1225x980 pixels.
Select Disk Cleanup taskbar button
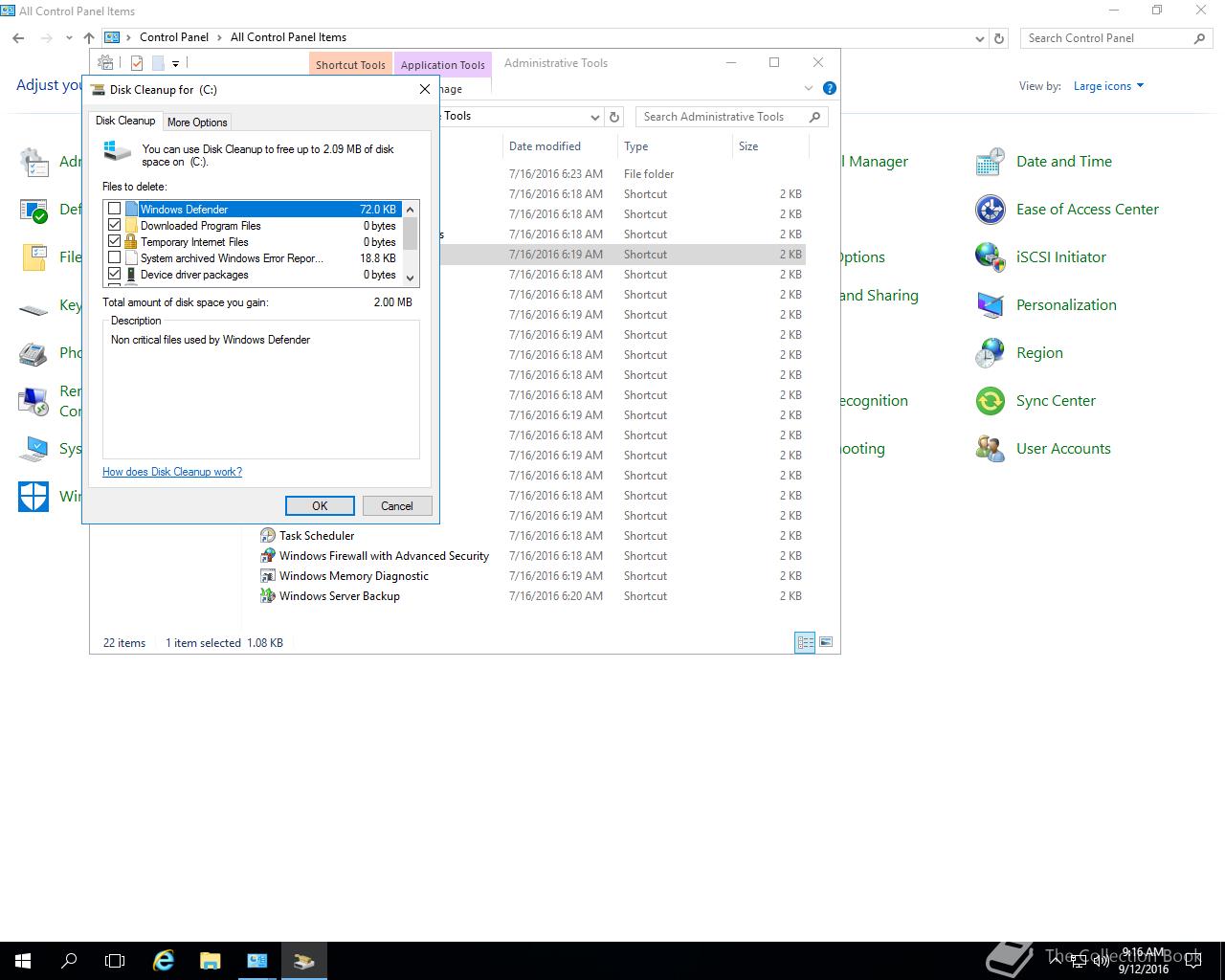click(303, 961)
